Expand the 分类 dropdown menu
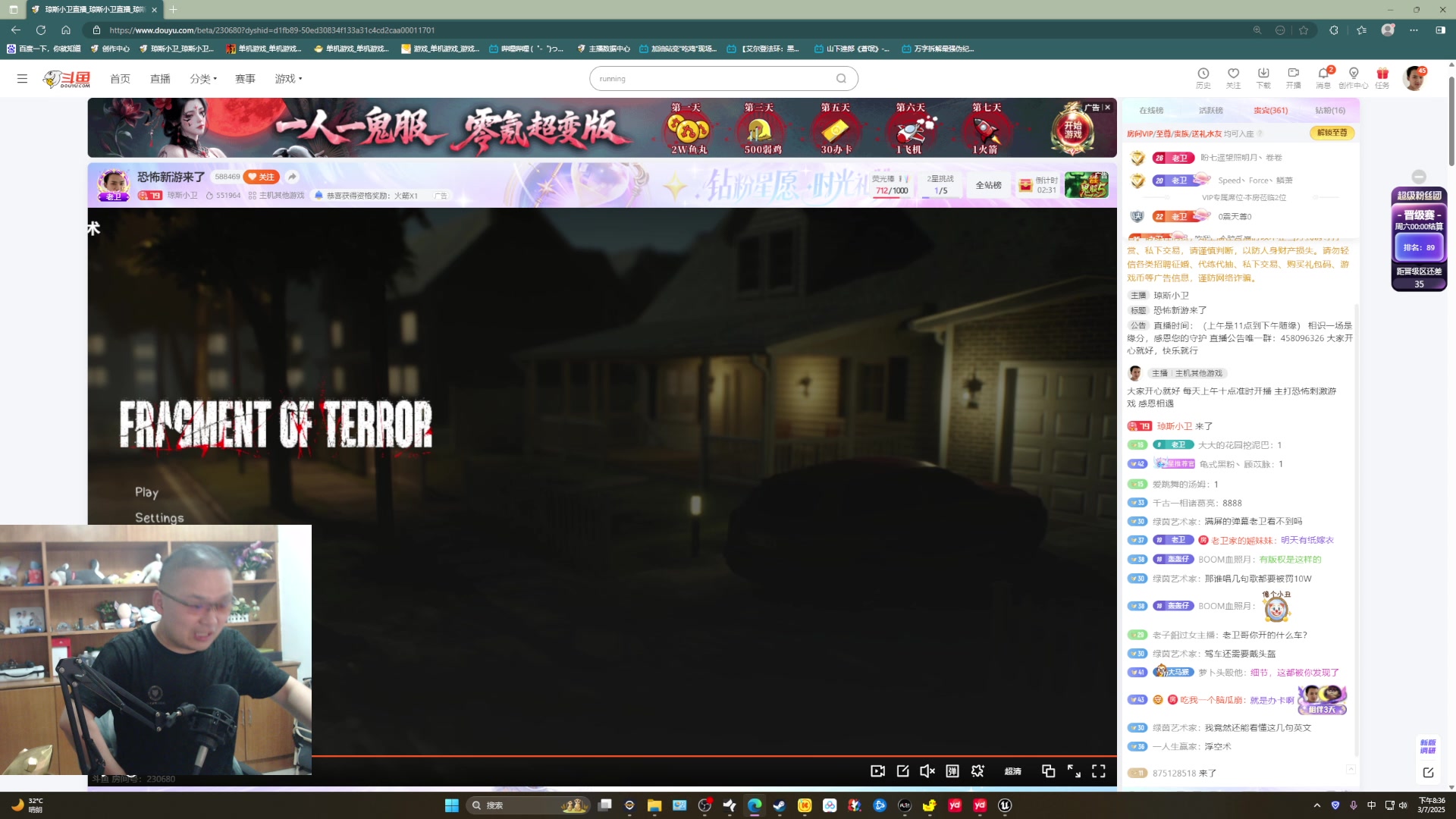 point(203,79)
